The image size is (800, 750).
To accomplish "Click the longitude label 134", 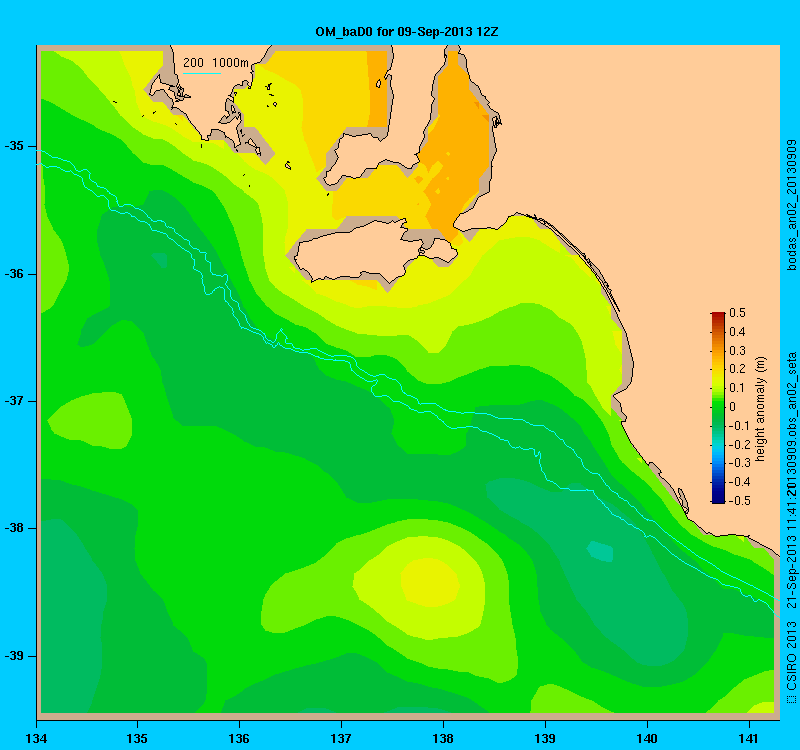I will click(x=36, y=738).
